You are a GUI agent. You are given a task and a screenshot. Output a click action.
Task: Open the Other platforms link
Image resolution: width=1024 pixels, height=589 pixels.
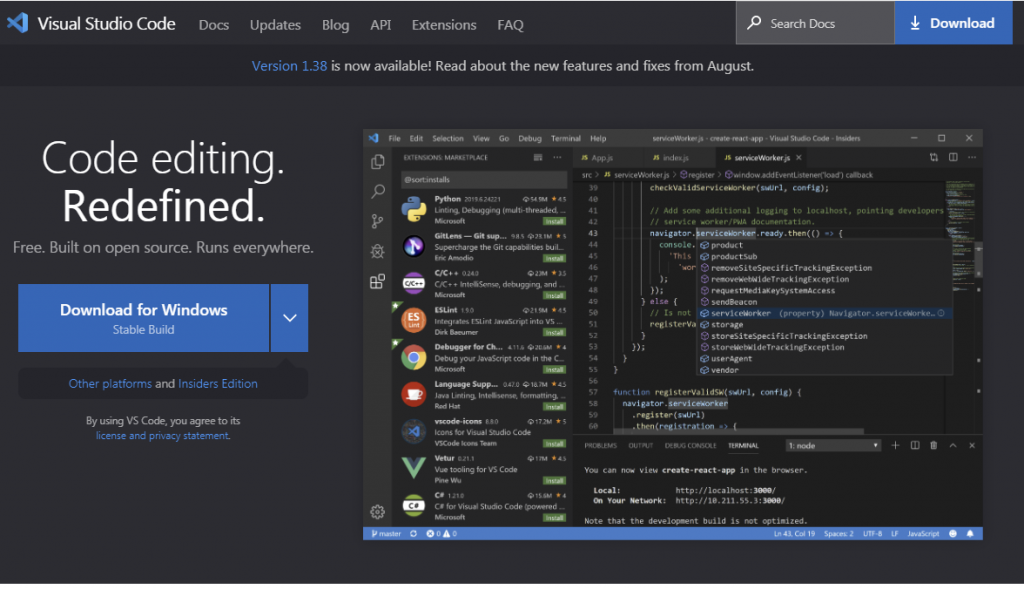(x=110, y=383)
